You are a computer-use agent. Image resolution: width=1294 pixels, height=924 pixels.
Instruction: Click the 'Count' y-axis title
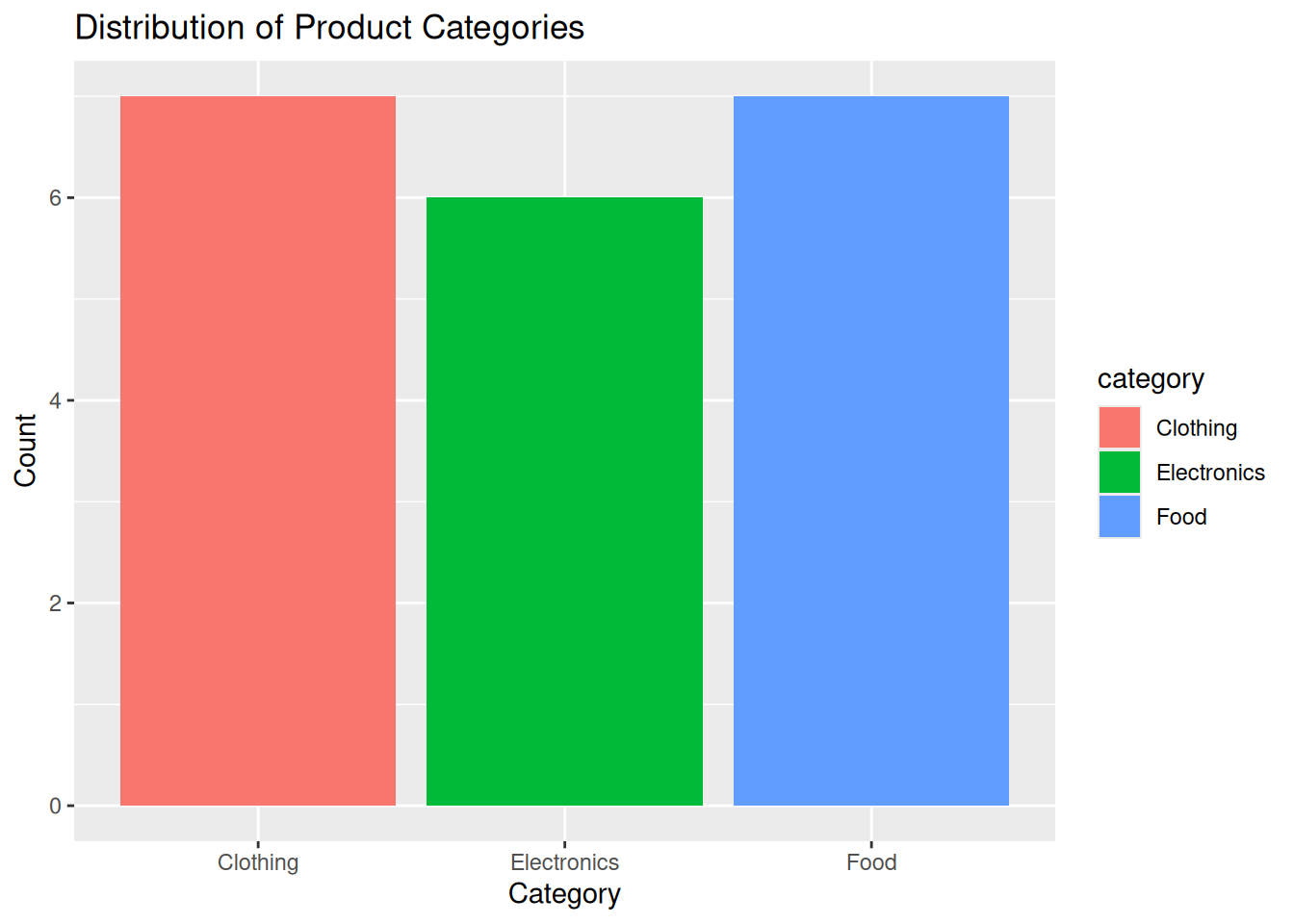click(x=25, y=450)
